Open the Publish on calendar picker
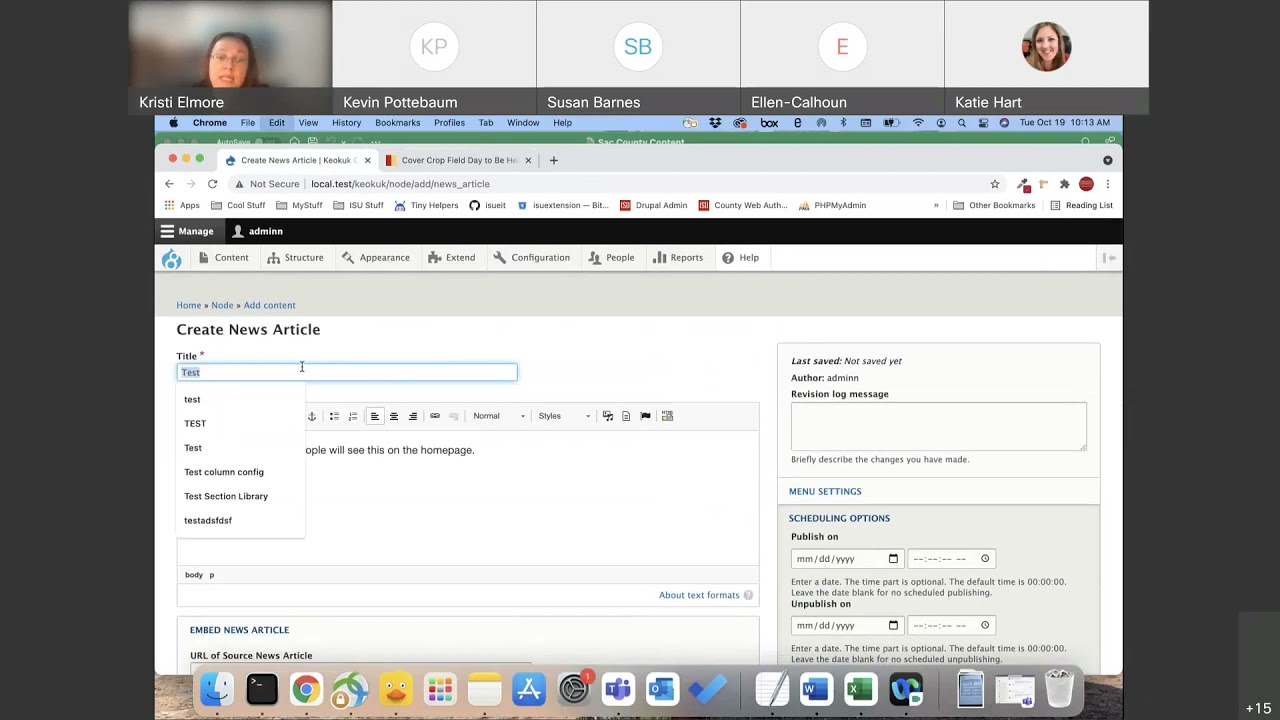The width and height of the screenshot is (1280, 720). [x=893, y=559]
